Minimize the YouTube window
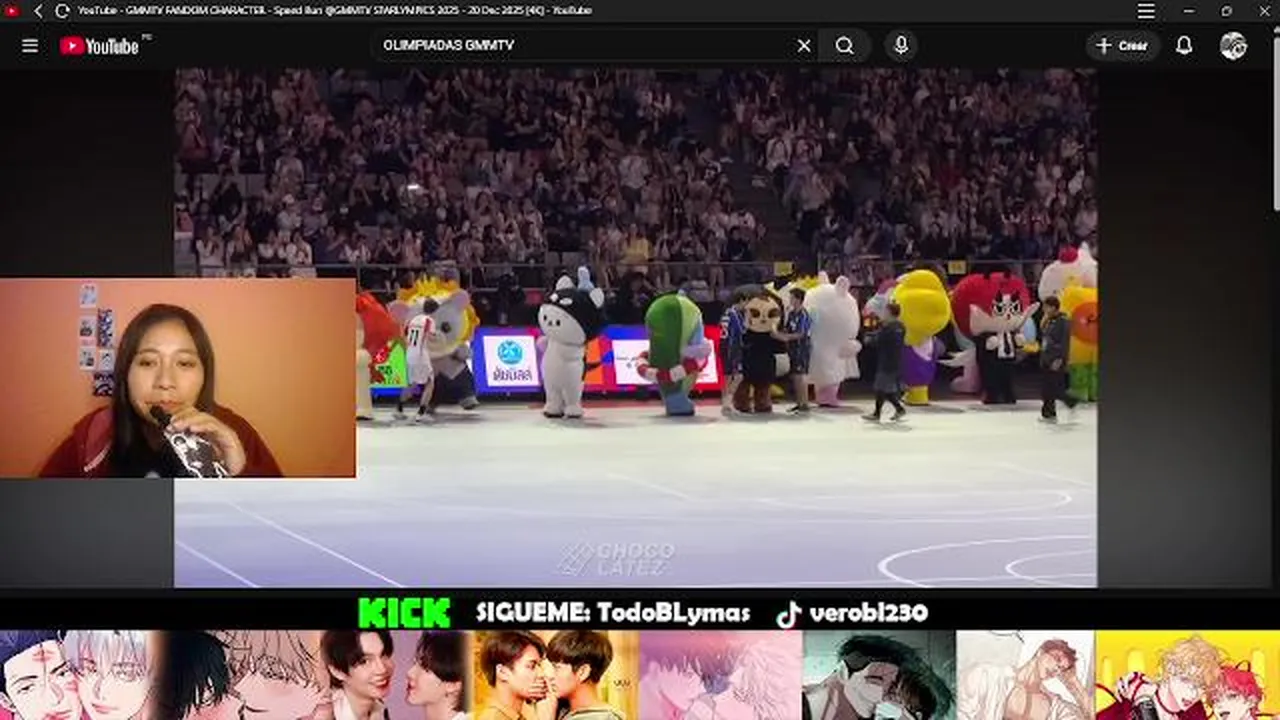Screen dimensions: 1280x720 pyautogui.click(x=1188, y=11)
